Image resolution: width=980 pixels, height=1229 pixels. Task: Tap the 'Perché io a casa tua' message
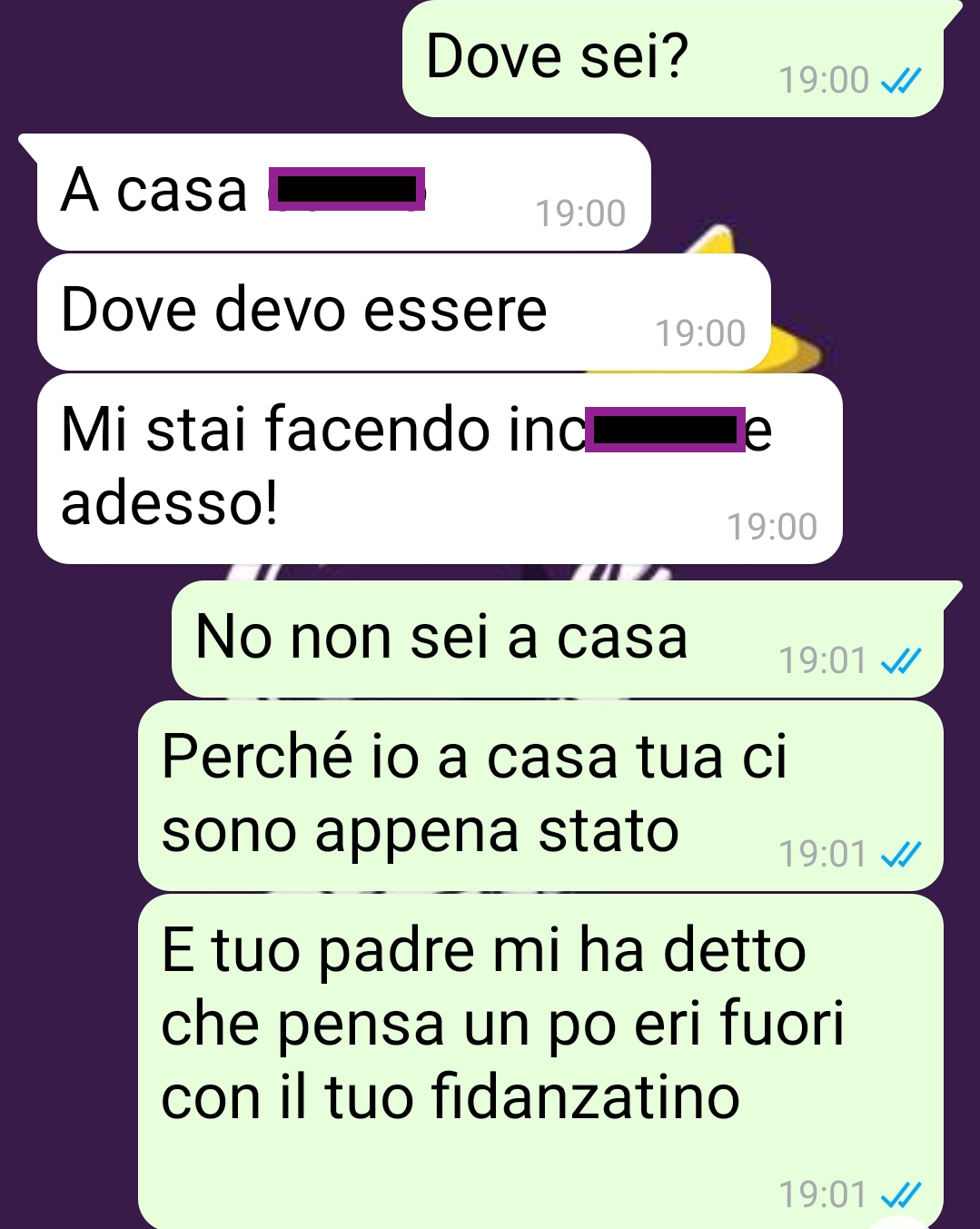click(540, 796)
